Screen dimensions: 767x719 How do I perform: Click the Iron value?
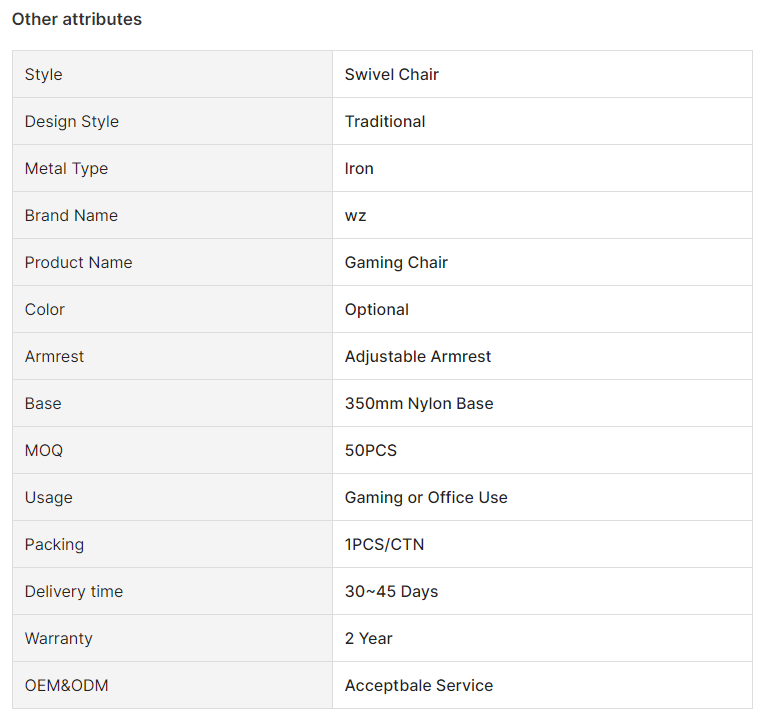pos(359,168)
